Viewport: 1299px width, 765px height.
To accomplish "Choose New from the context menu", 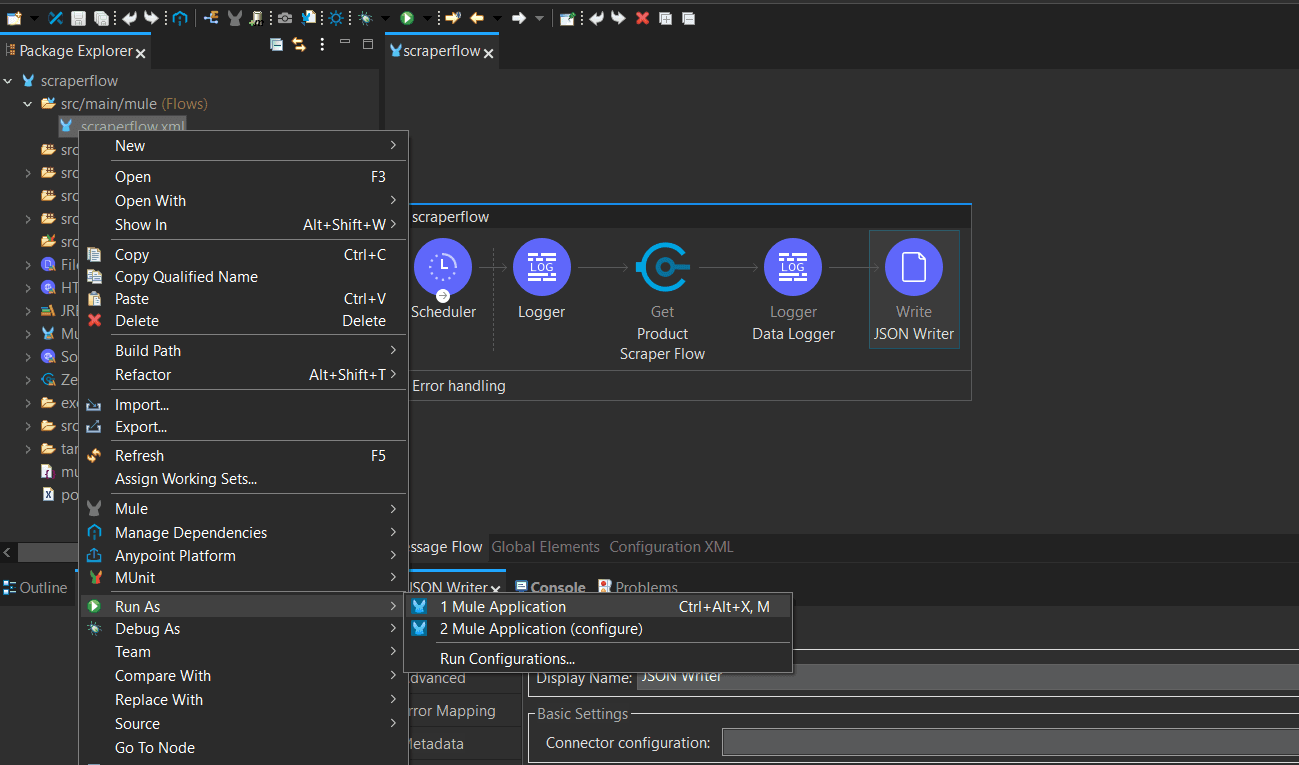I will [245, 146].
